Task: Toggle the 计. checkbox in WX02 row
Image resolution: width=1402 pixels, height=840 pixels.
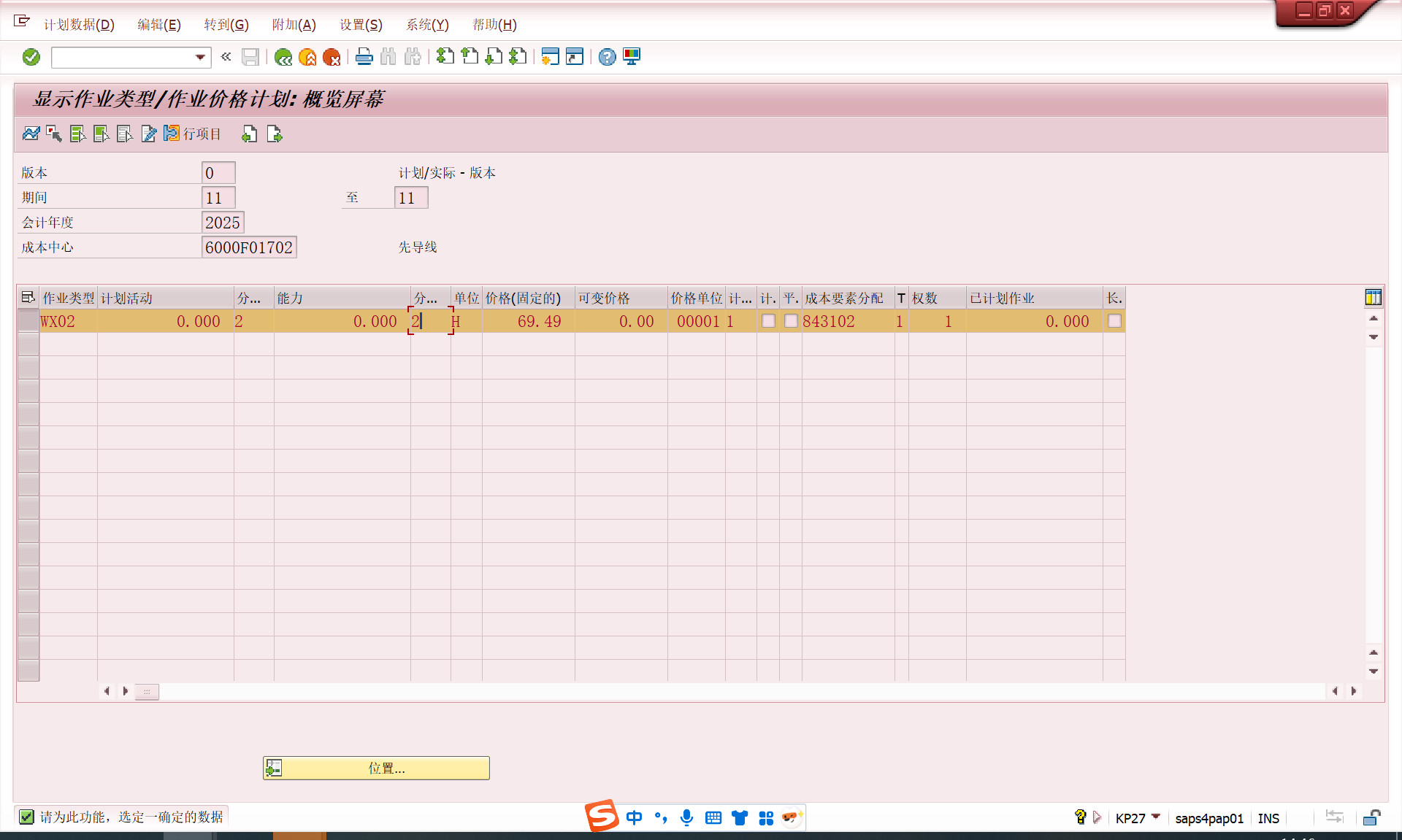Action: [x=768, y=321]
